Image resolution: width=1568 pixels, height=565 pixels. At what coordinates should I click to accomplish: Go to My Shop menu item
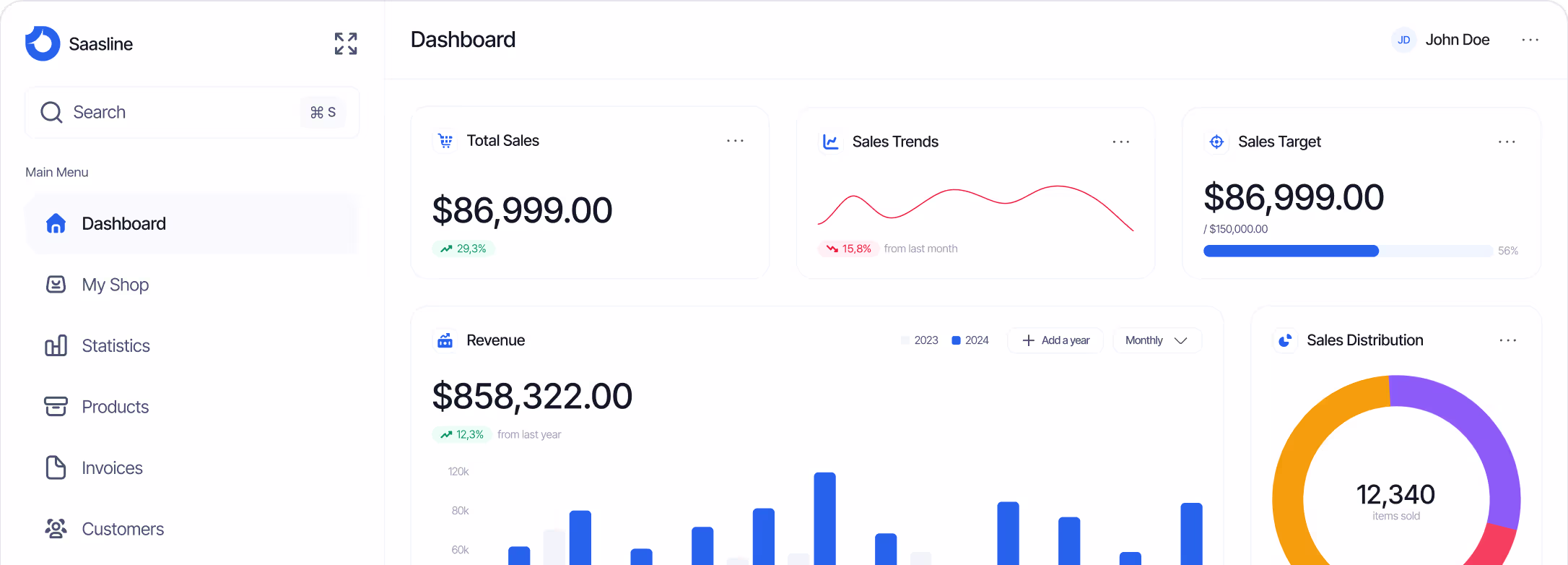click(192, 285)
